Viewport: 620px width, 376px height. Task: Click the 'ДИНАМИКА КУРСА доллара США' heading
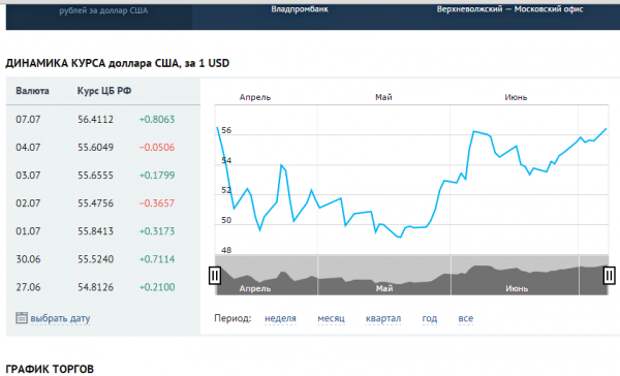(117, 63)
